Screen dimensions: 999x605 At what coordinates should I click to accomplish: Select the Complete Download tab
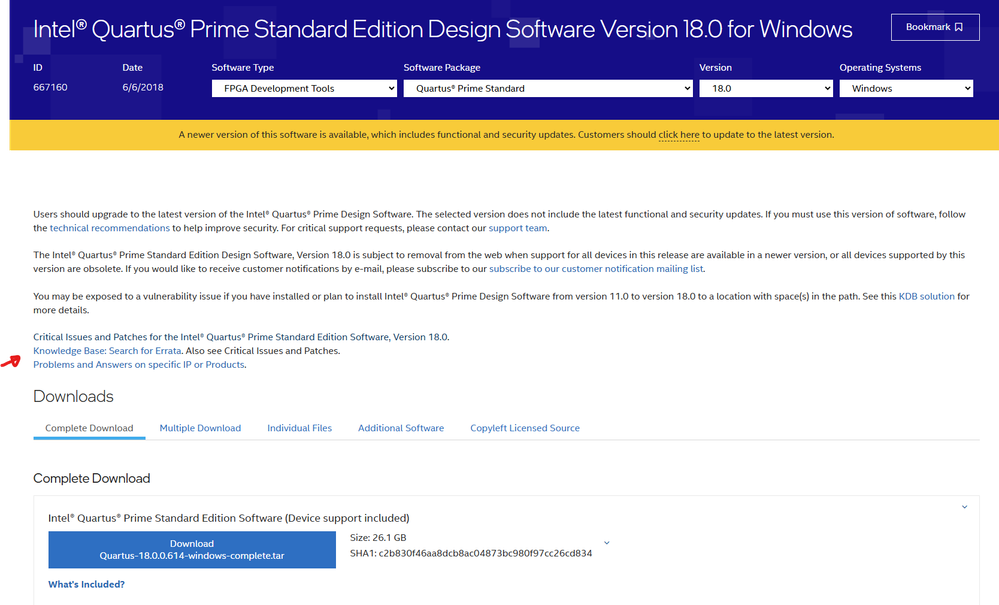point(89,428)
